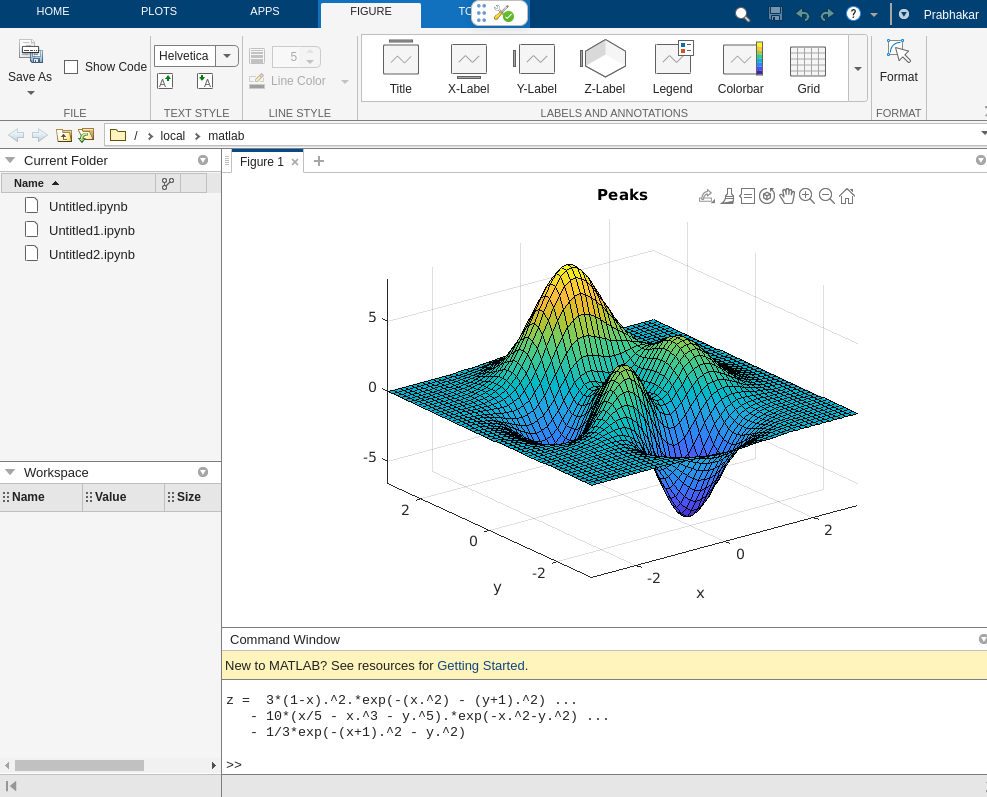Open the Getting Started link
Image resolution: width=987 pixels, height=797 pixels.
tap(480, 665)
